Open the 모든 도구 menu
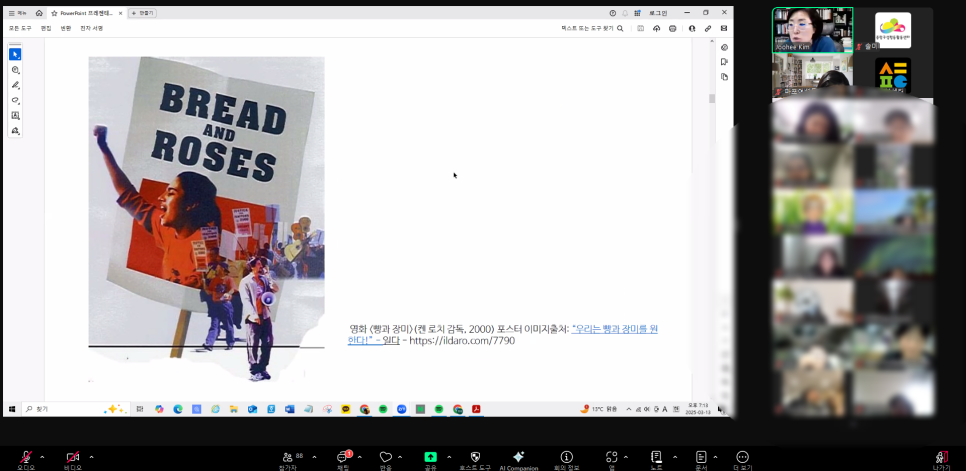Viewport: 966px width, 471px height. pyautogui.click(x=20, y=28)
